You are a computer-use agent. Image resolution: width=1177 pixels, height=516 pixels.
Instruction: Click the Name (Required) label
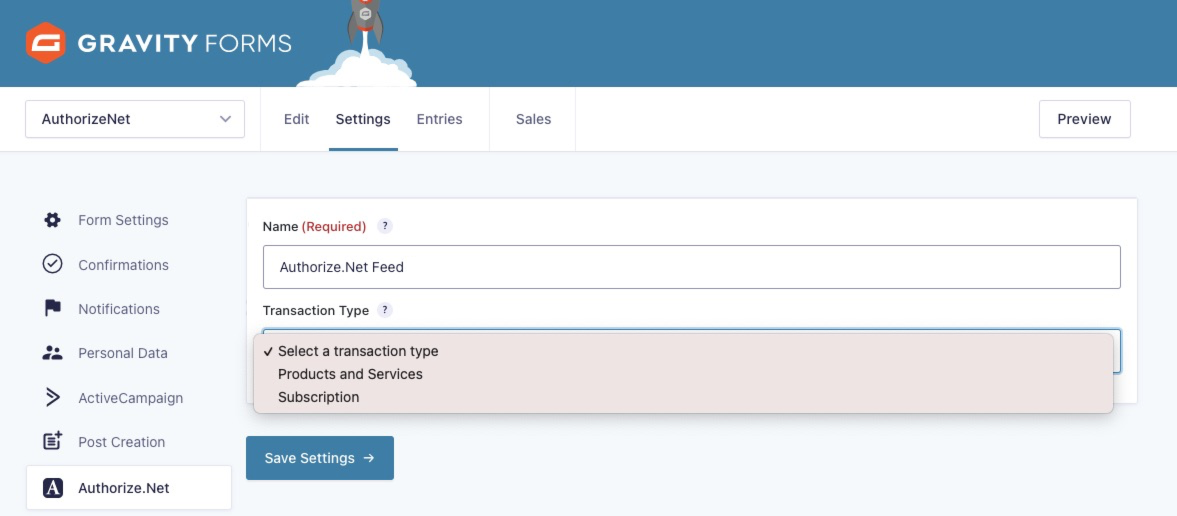(x=315, y=226)
